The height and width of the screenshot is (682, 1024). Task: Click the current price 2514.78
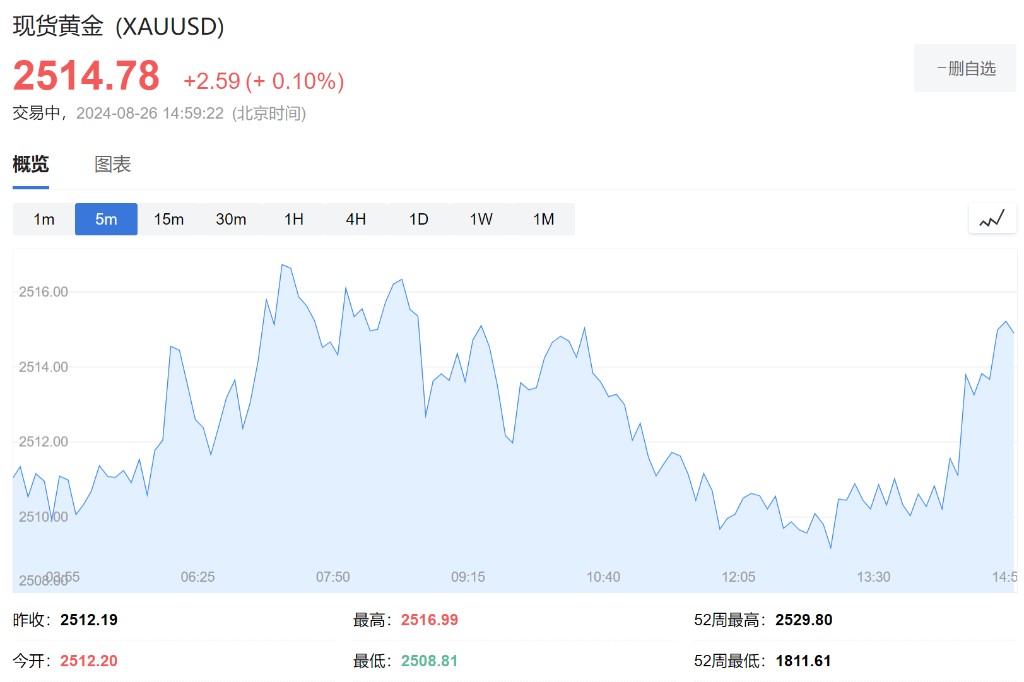click(x=86, y=76)
